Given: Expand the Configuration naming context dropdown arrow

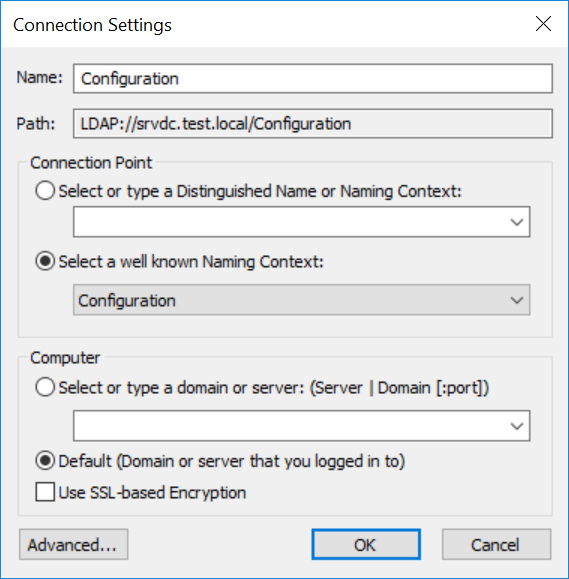Looking at the screenshot, I should coord(517,300).
